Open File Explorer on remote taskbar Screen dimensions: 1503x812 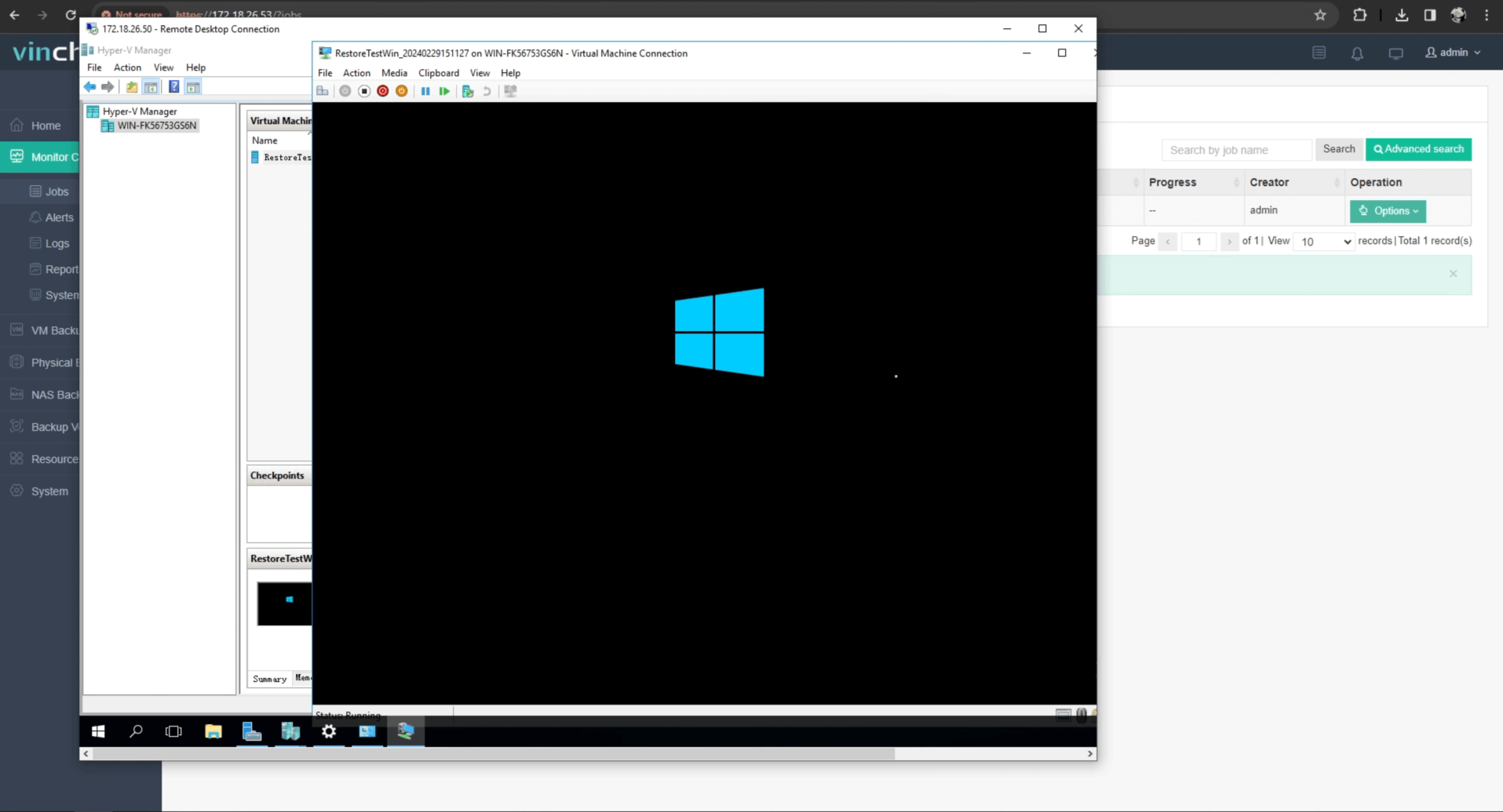tap(213, 731)
